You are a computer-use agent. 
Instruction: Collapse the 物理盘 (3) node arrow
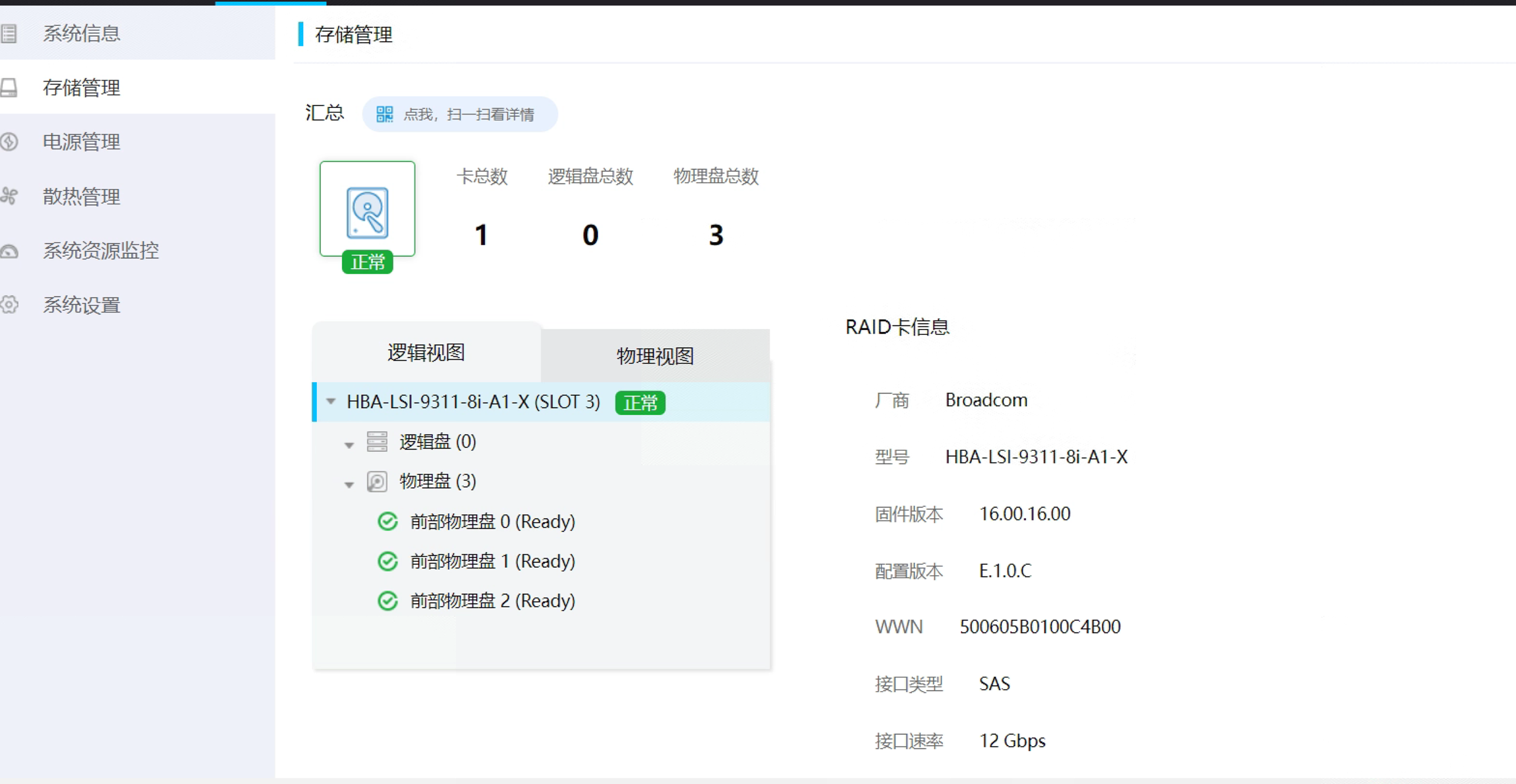pyautogui.click(x=349, y=484)
